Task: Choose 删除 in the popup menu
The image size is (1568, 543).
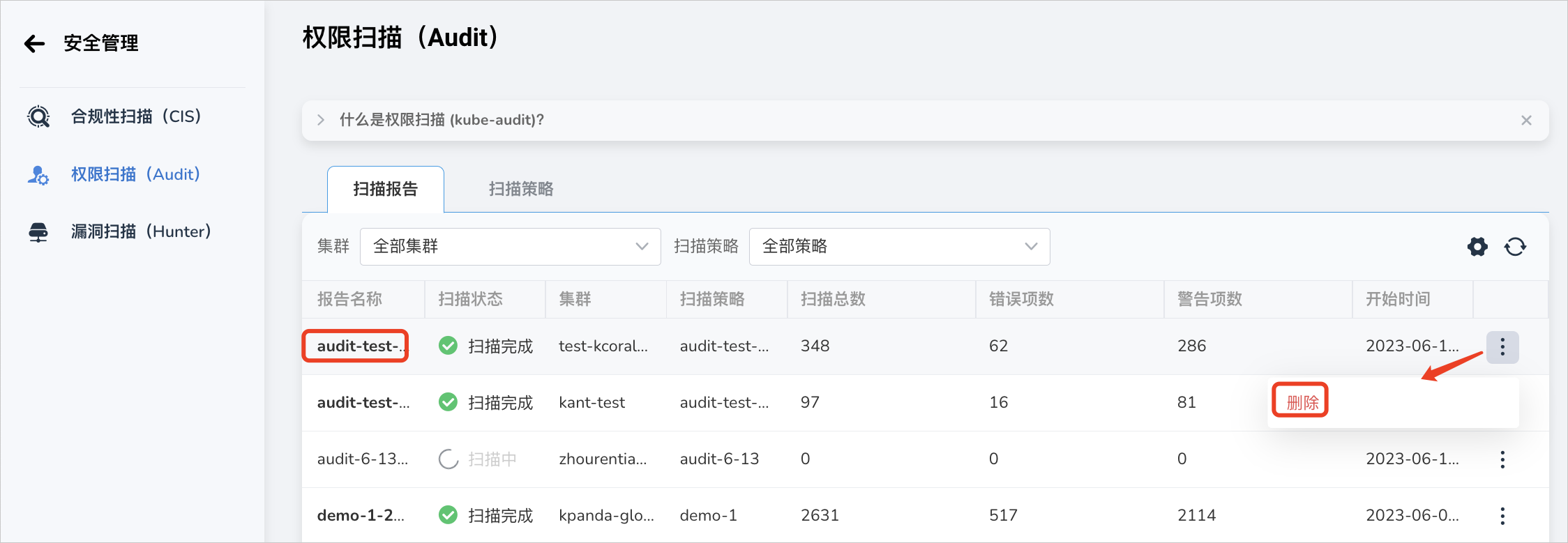Action: tap(1302, 402)
